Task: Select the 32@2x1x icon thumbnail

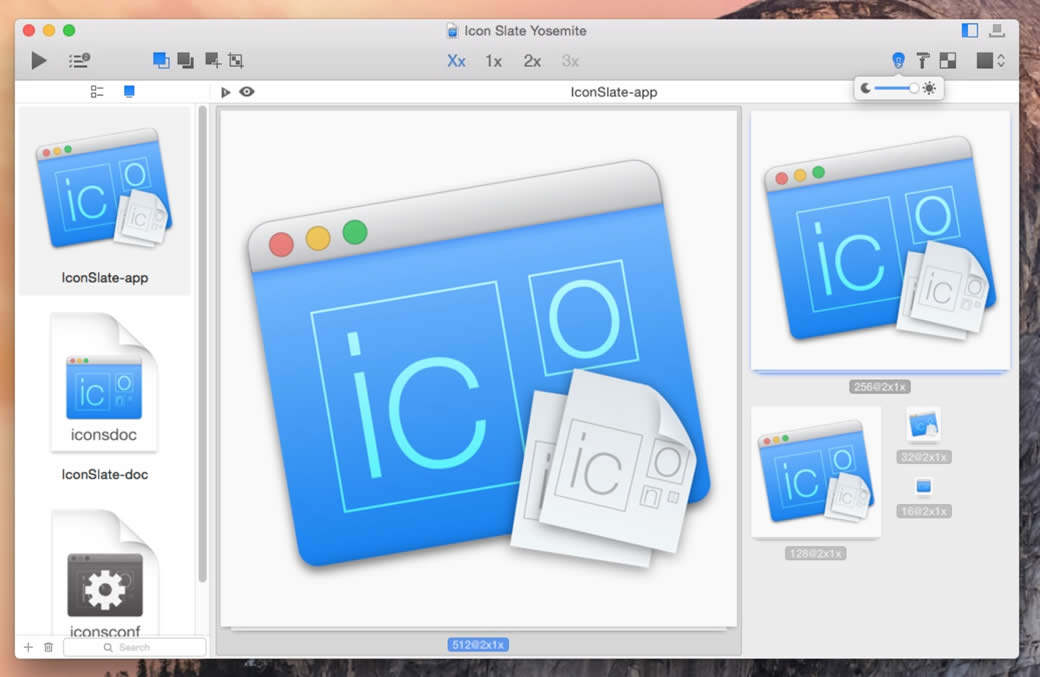Action: (922, 424)
